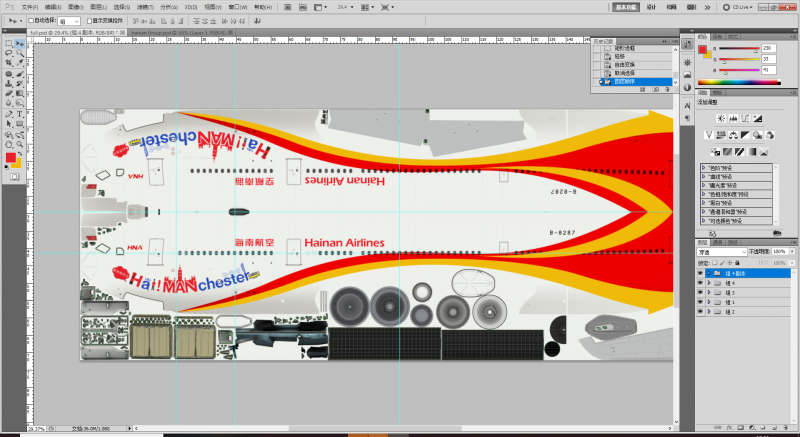Pick a color from the spectrum ramp

[x=738, y=82]
